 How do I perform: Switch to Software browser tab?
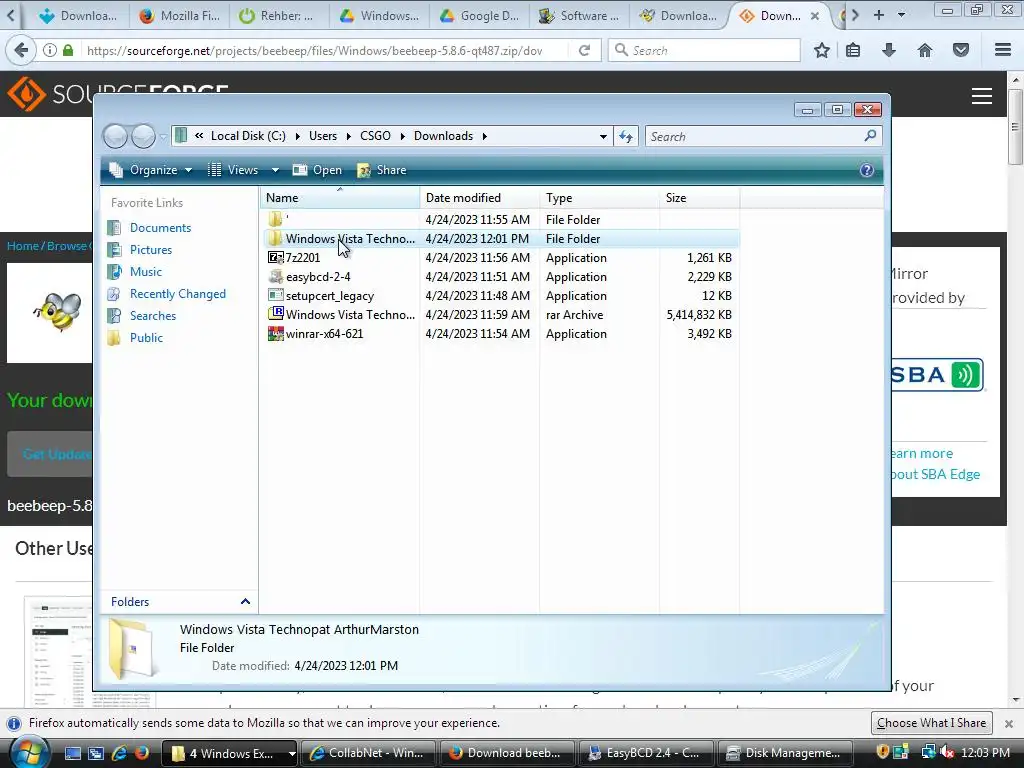pos(579,16)
